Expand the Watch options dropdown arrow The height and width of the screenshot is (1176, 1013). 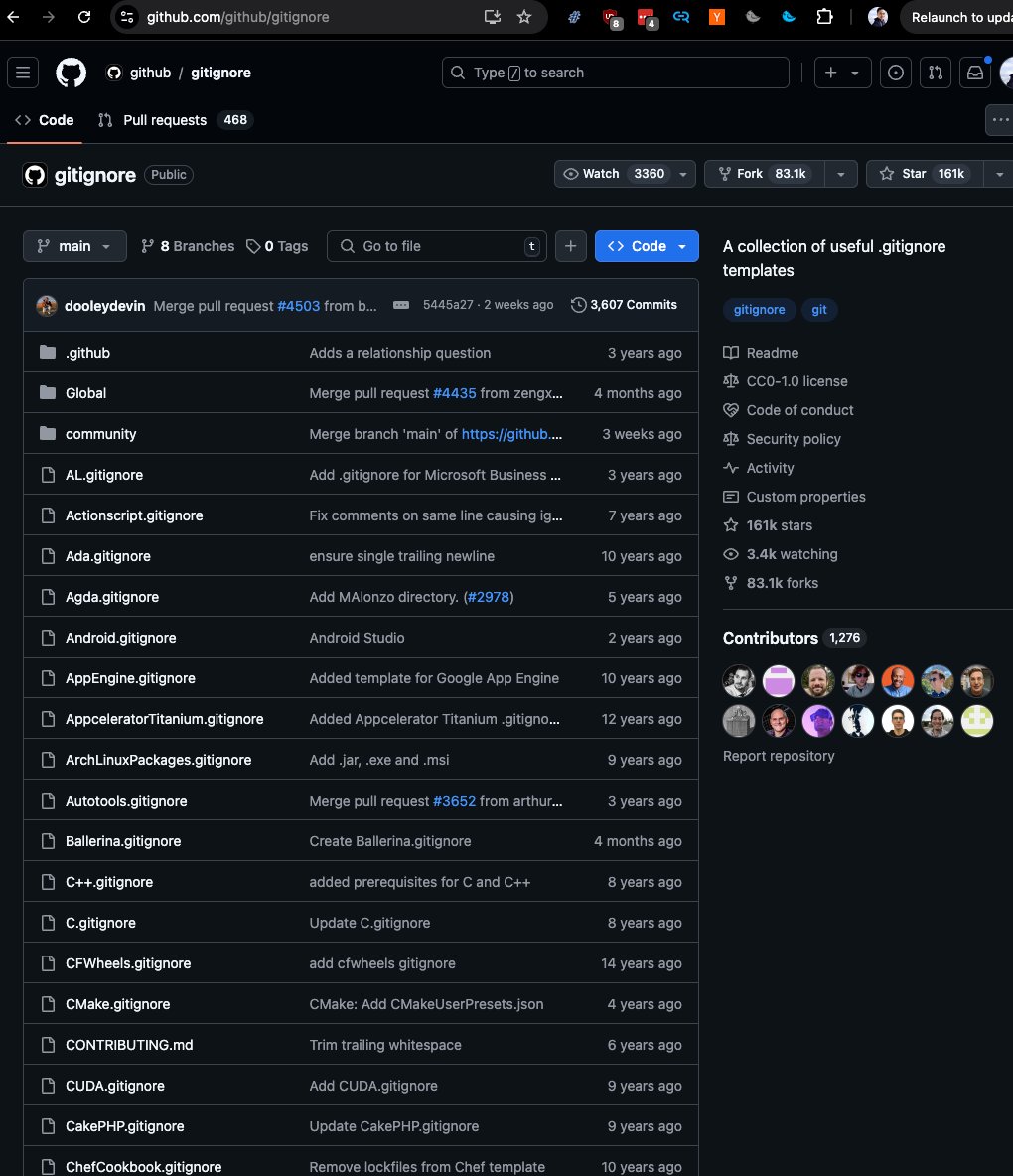(x=683, y=173)
